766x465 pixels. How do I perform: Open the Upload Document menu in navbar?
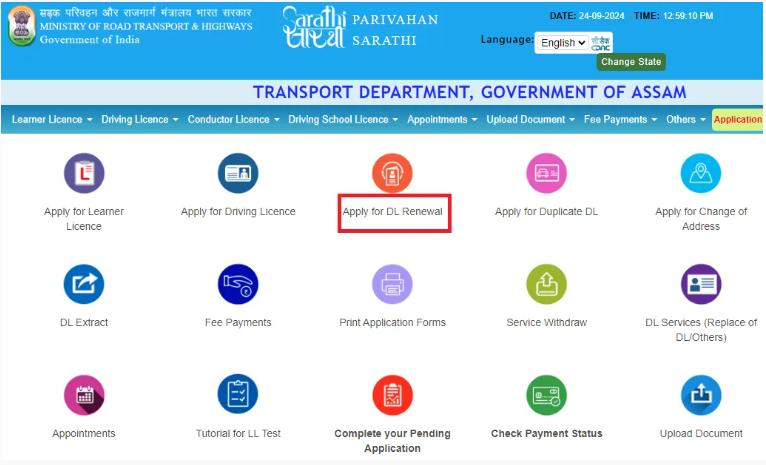point(530,120)
